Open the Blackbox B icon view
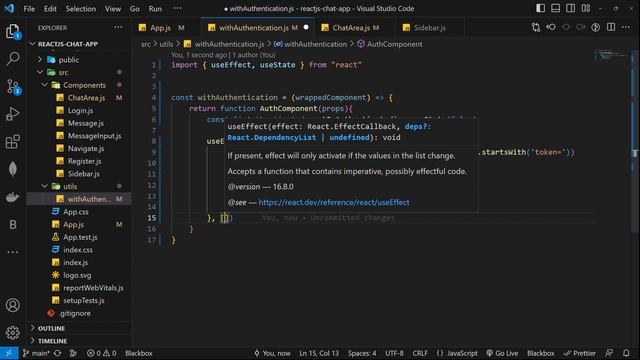The width and height of the screenshot is (640, 360). (x=13, y=224)
